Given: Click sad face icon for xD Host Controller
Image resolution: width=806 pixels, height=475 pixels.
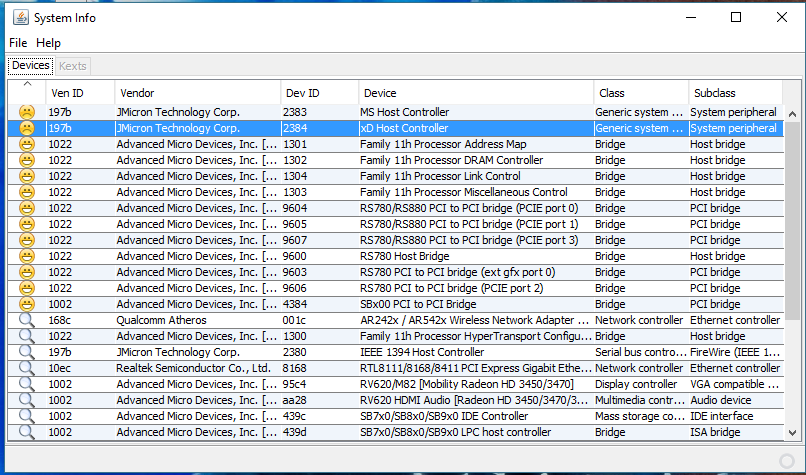Looking at the screenshot, I should 27,128.
